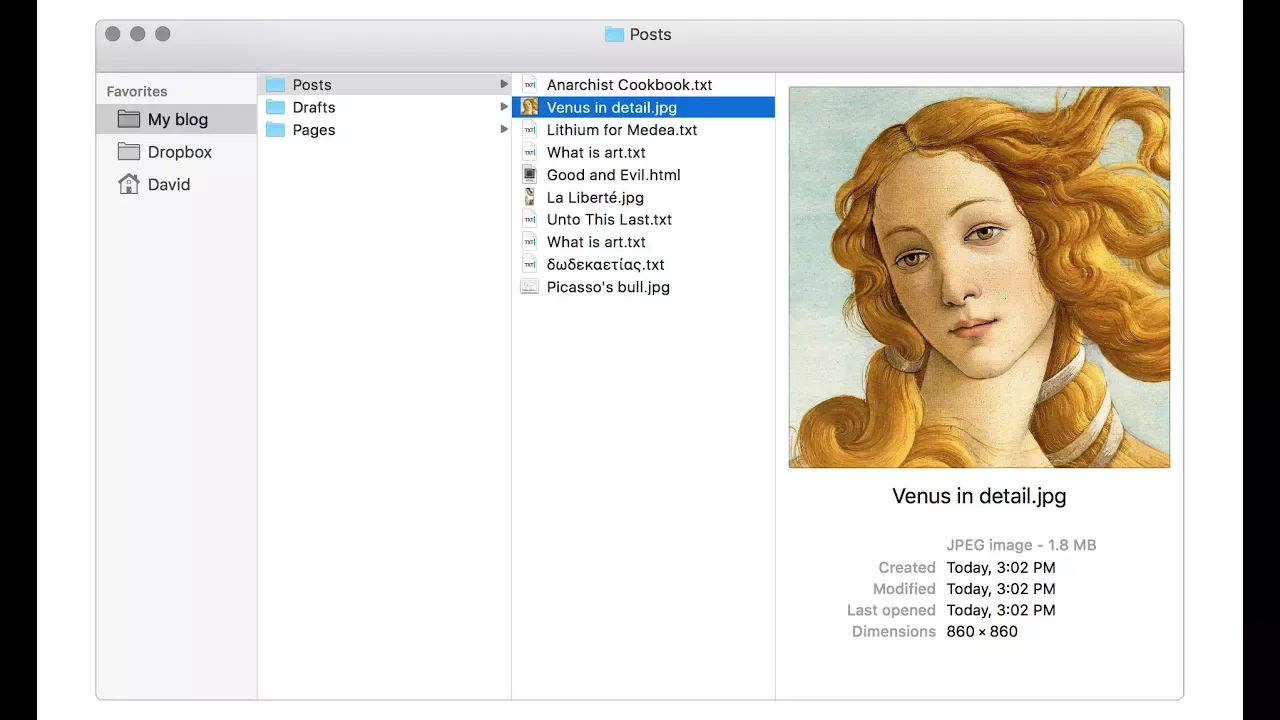Click the Venus in detail.jpg thumbnail icon
The image size is (1280, 720).
coord(530,107)
